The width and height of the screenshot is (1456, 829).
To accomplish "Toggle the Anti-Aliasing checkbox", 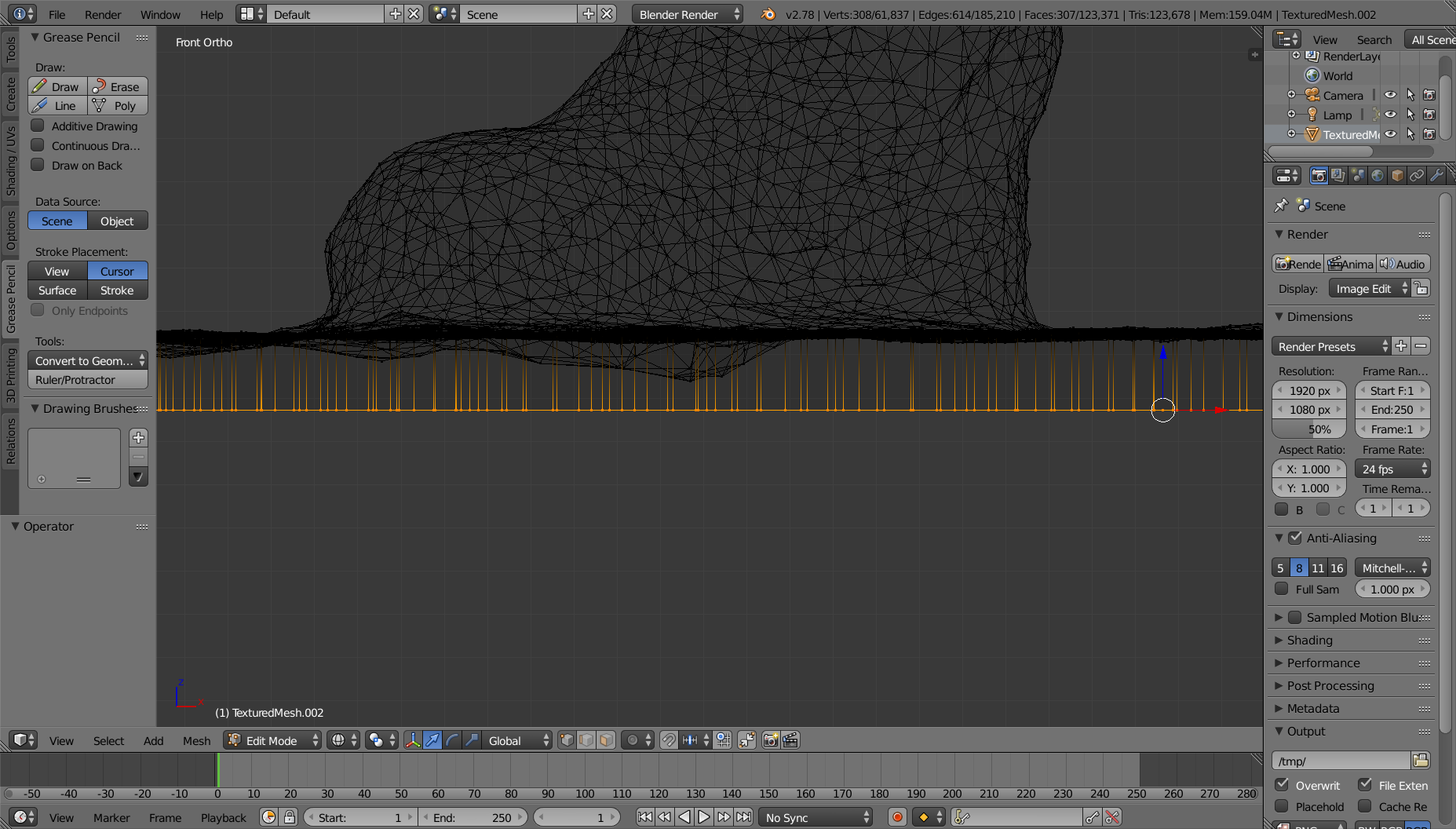I will tap(1295, 538).
